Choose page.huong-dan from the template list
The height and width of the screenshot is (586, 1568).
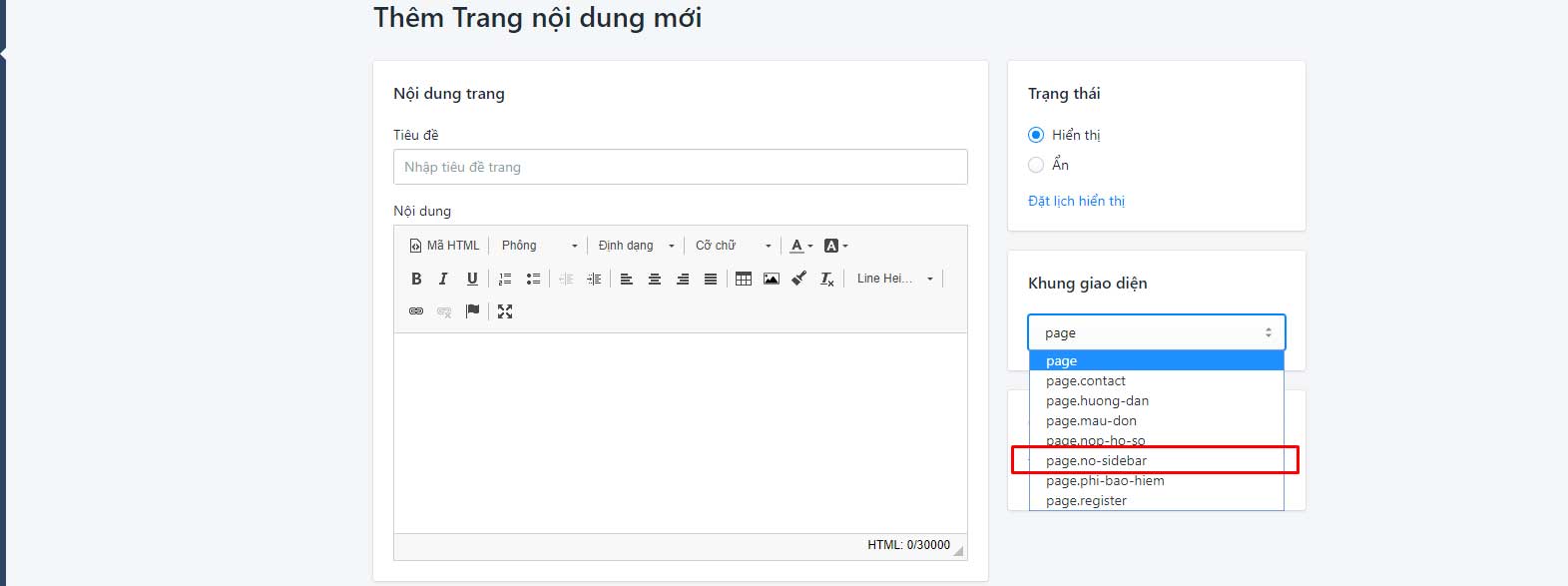(1156, 400)
